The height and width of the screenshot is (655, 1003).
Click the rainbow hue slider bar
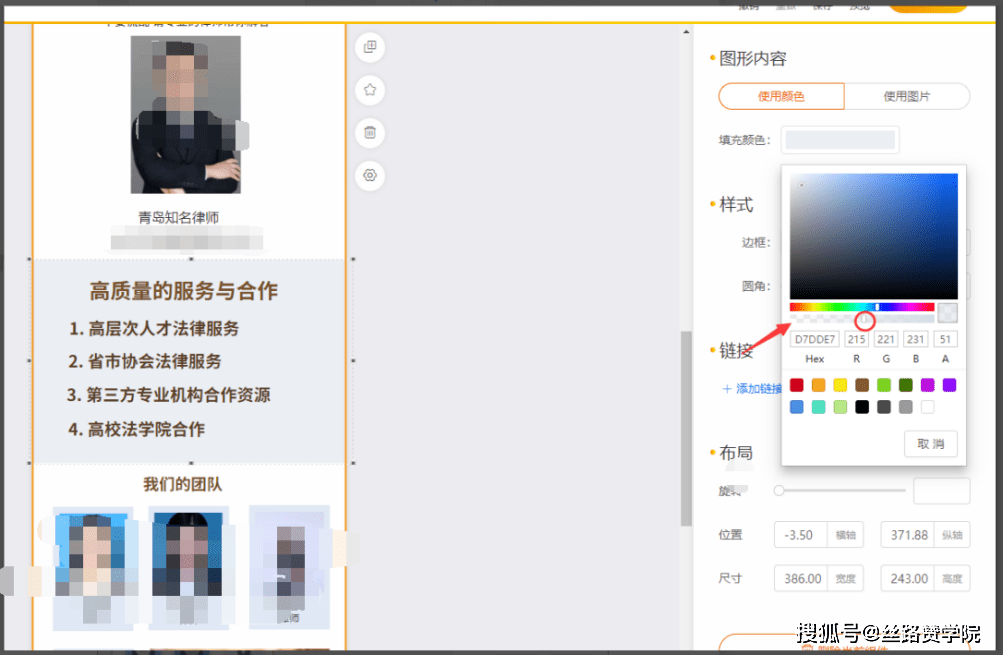tap(862, 307)
